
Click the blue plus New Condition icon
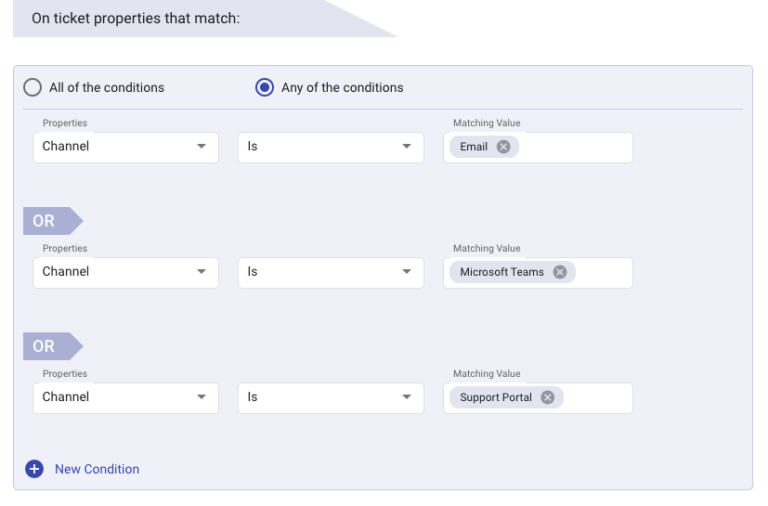tap(34, 469)
